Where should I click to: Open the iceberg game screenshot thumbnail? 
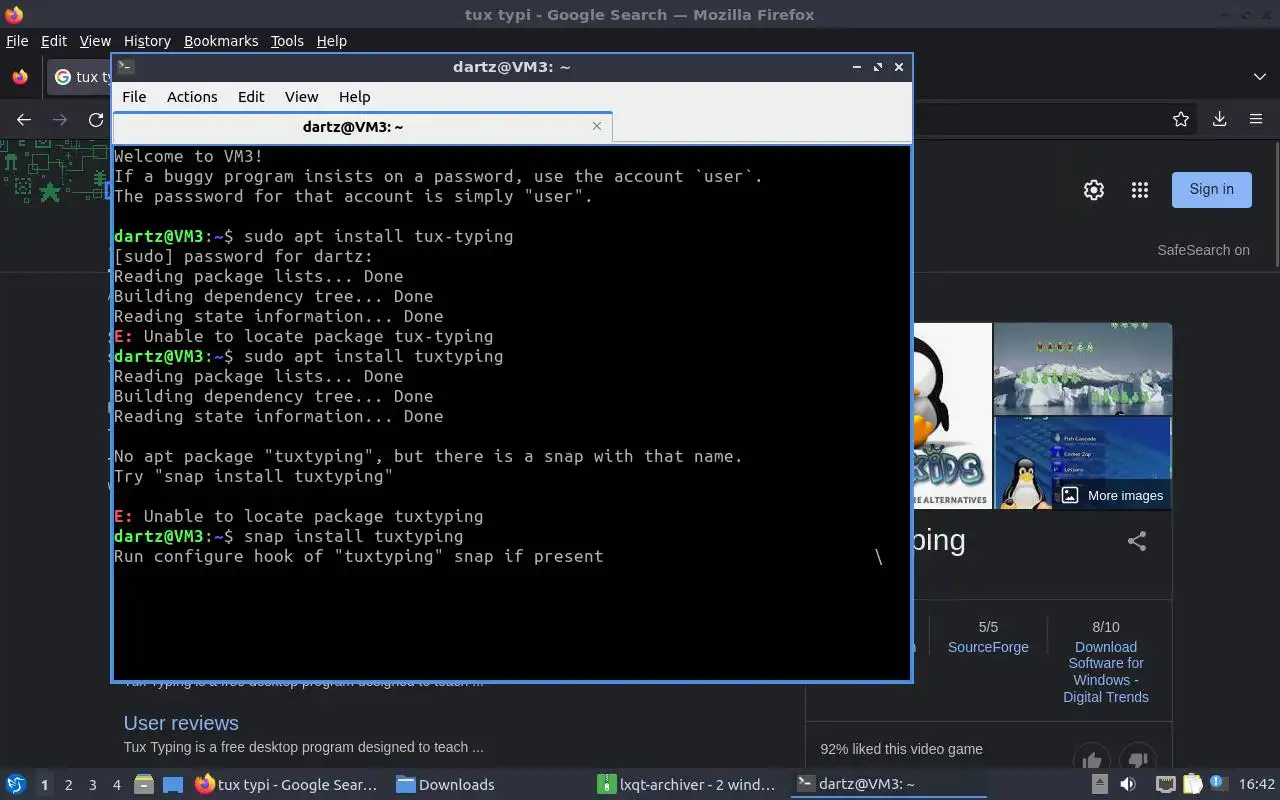1082,368
